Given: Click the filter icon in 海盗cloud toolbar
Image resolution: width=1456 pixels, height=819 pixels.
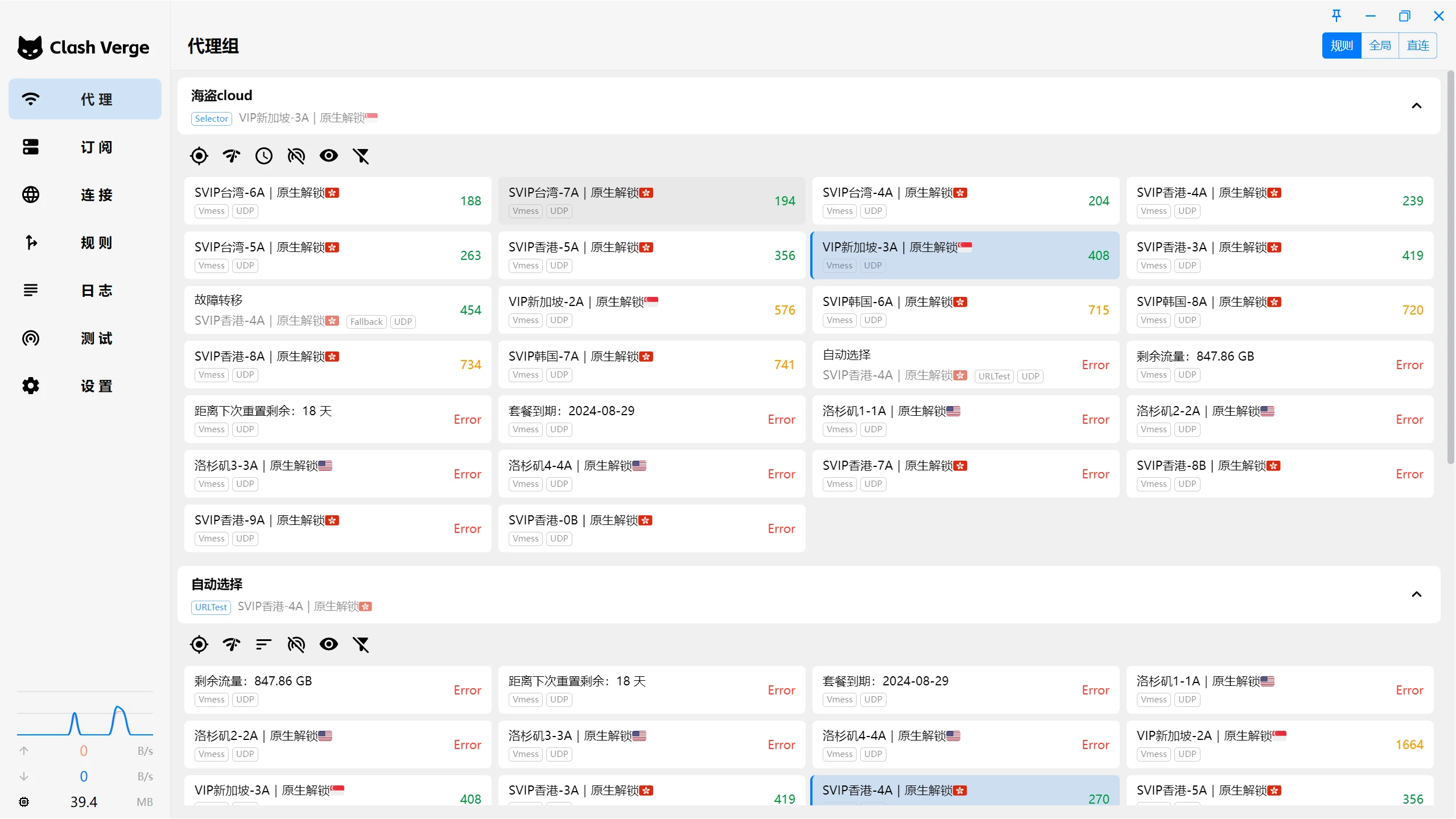Looking at the screenshot, I should pos(361,156).
